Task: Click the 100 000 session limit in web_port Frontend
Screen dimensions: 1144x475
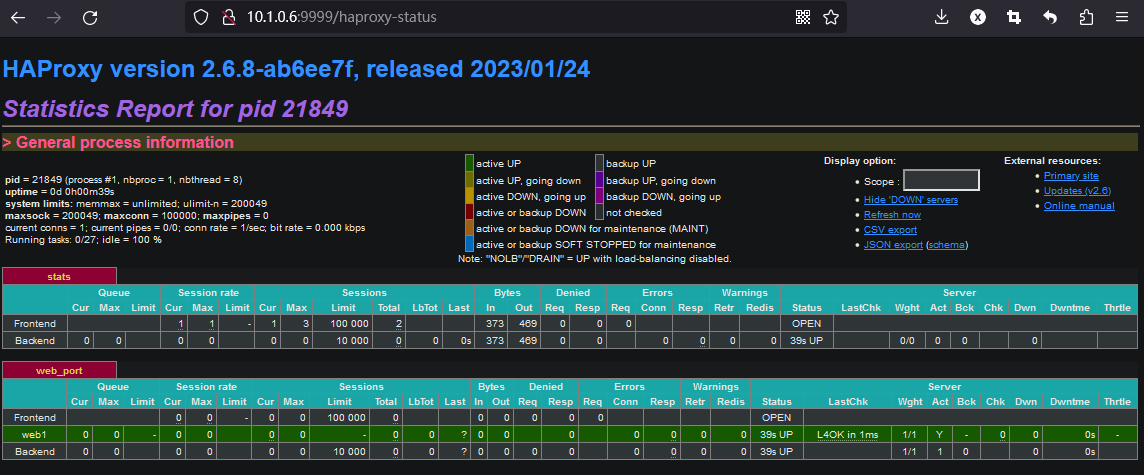Action: pyautogui.click(x=347, y=418)
